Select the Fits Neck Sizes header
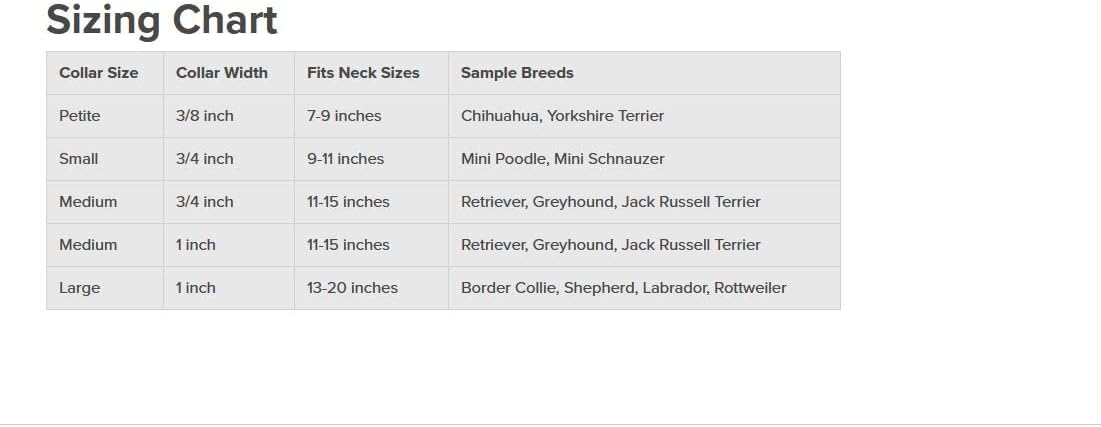1101x427 pixels. 363,73
